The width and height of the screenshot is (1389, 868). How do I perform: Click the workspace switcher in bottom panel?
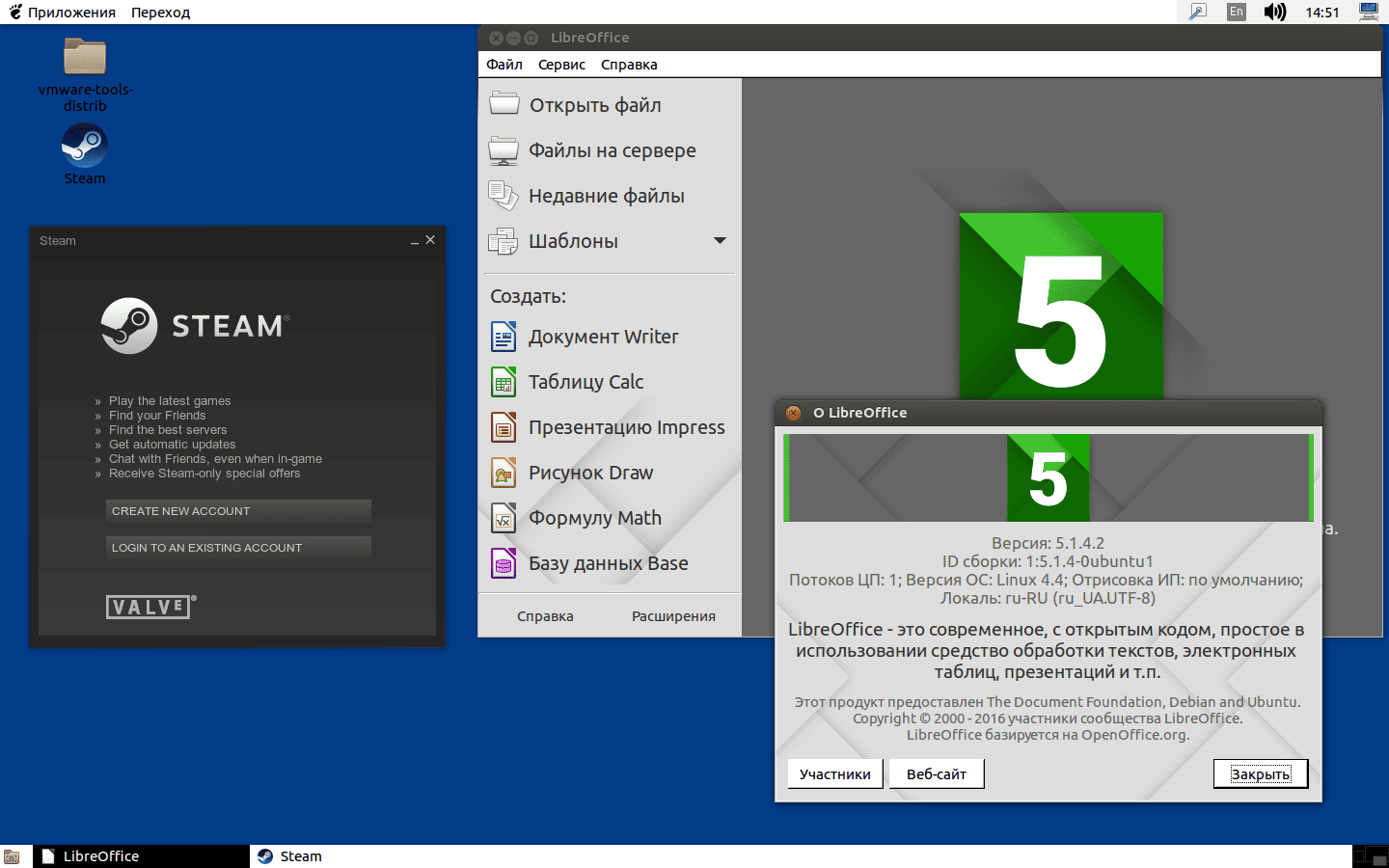1370,856
